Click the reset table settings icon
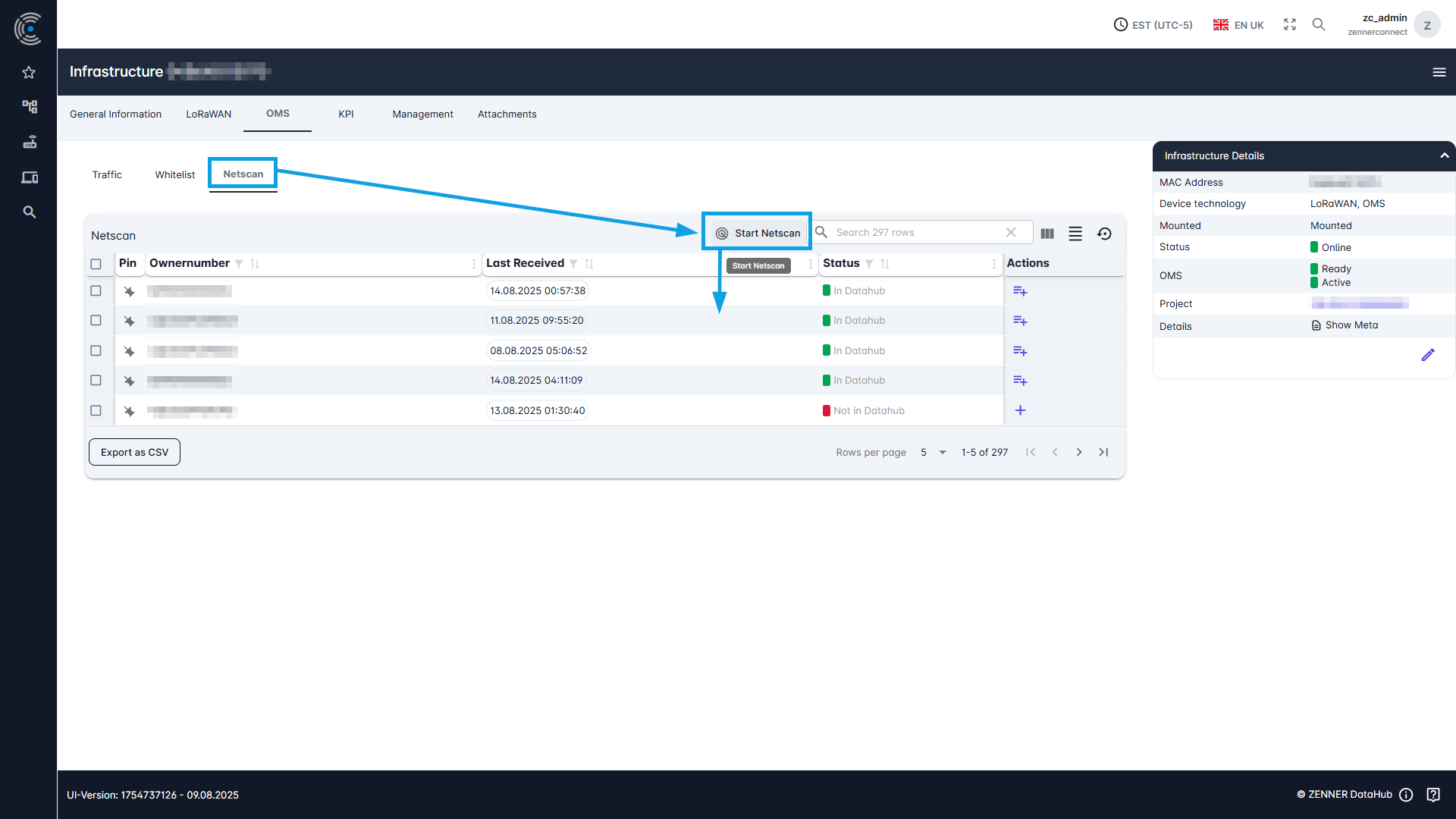1456x819 pixels. (x=1104, y=234)
